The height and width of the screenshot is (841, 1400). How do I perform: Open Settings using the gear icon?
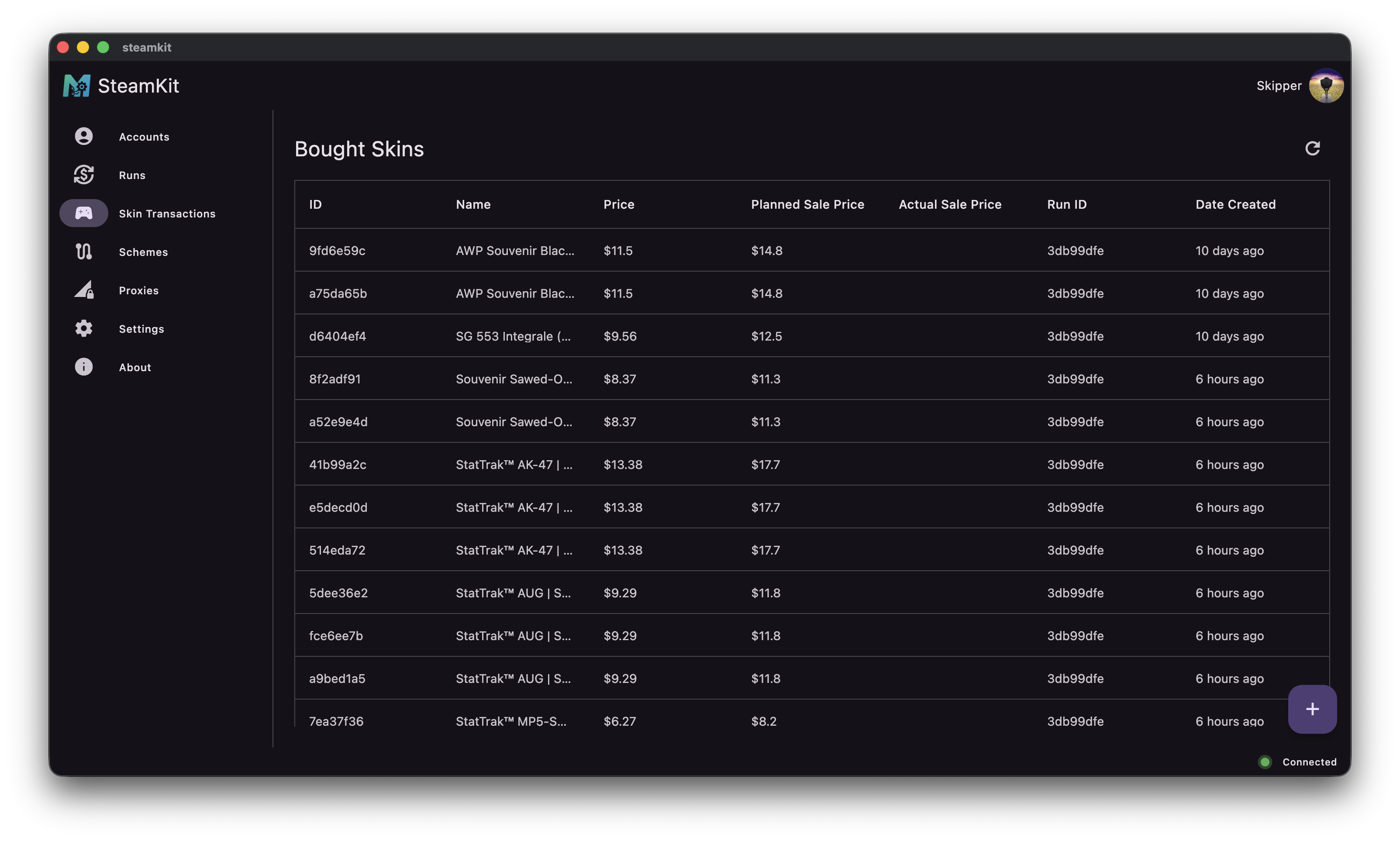83,328
